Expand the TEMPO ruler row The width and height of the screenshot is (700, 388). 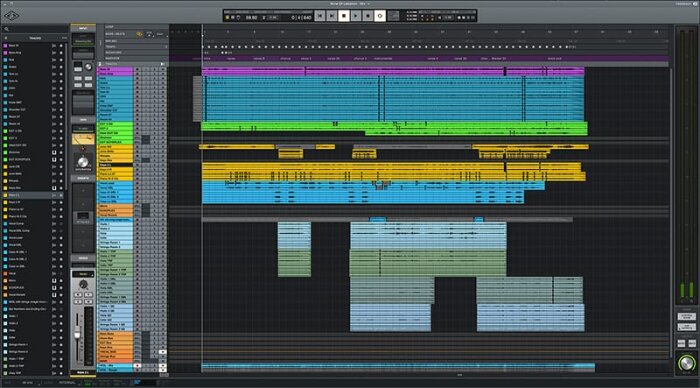[166, 46]
